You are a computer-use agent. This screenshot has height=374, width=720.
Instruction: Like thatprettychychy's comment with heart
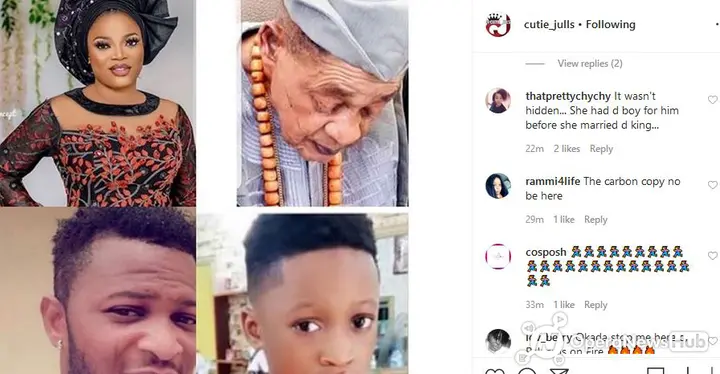coord(712,100)
